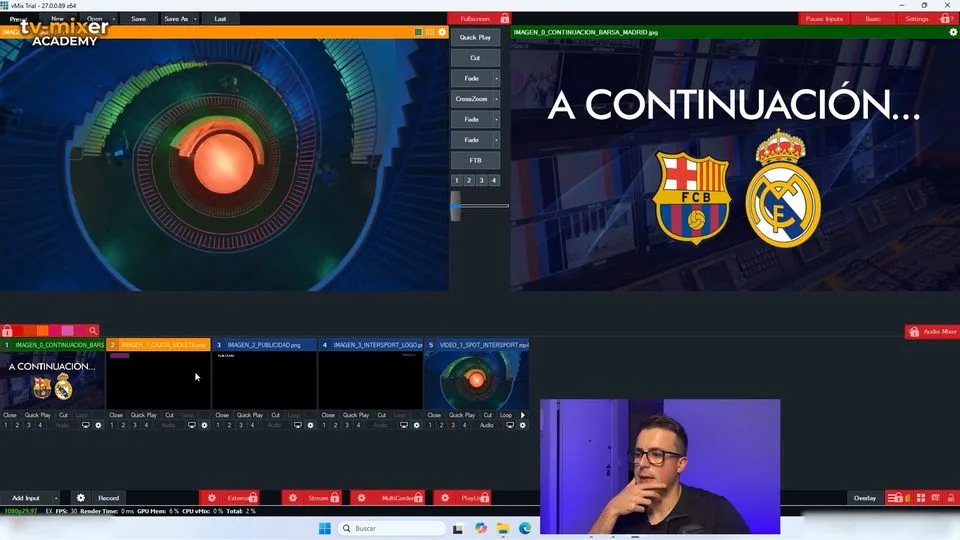Expand the first Fade transition dropdown
Screen dimensions: 960x540
click(496, 78)
